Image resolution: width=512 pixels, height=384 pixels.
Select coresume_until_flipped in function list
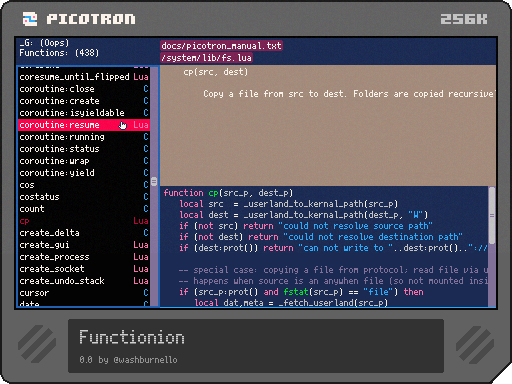(x=84, y=77)
